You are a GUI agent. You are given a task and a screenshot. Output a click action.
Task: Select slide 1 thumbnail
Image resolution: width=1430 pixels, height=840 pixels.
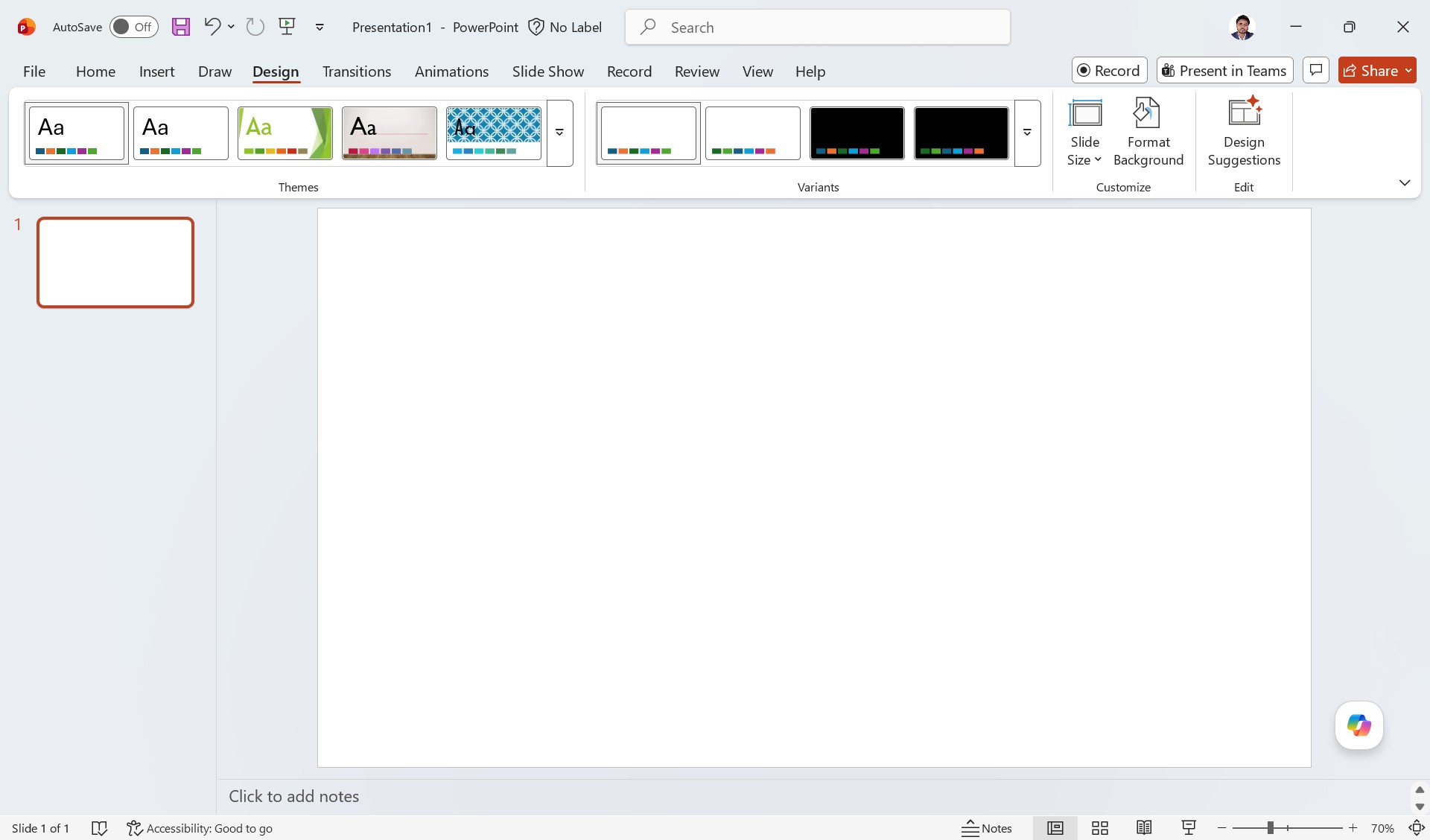point(115,262)
